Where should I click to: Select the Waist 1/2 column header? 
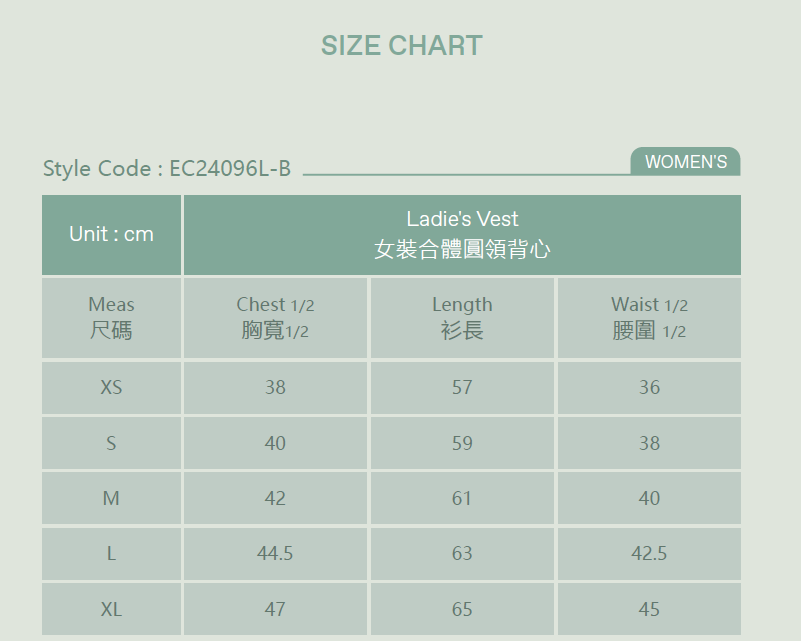pos(649,317)
